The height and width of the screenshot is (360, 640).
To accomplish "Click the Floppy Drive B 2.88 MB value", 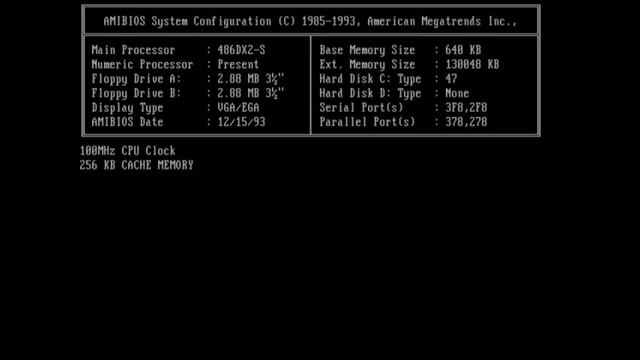I will 251,93.
